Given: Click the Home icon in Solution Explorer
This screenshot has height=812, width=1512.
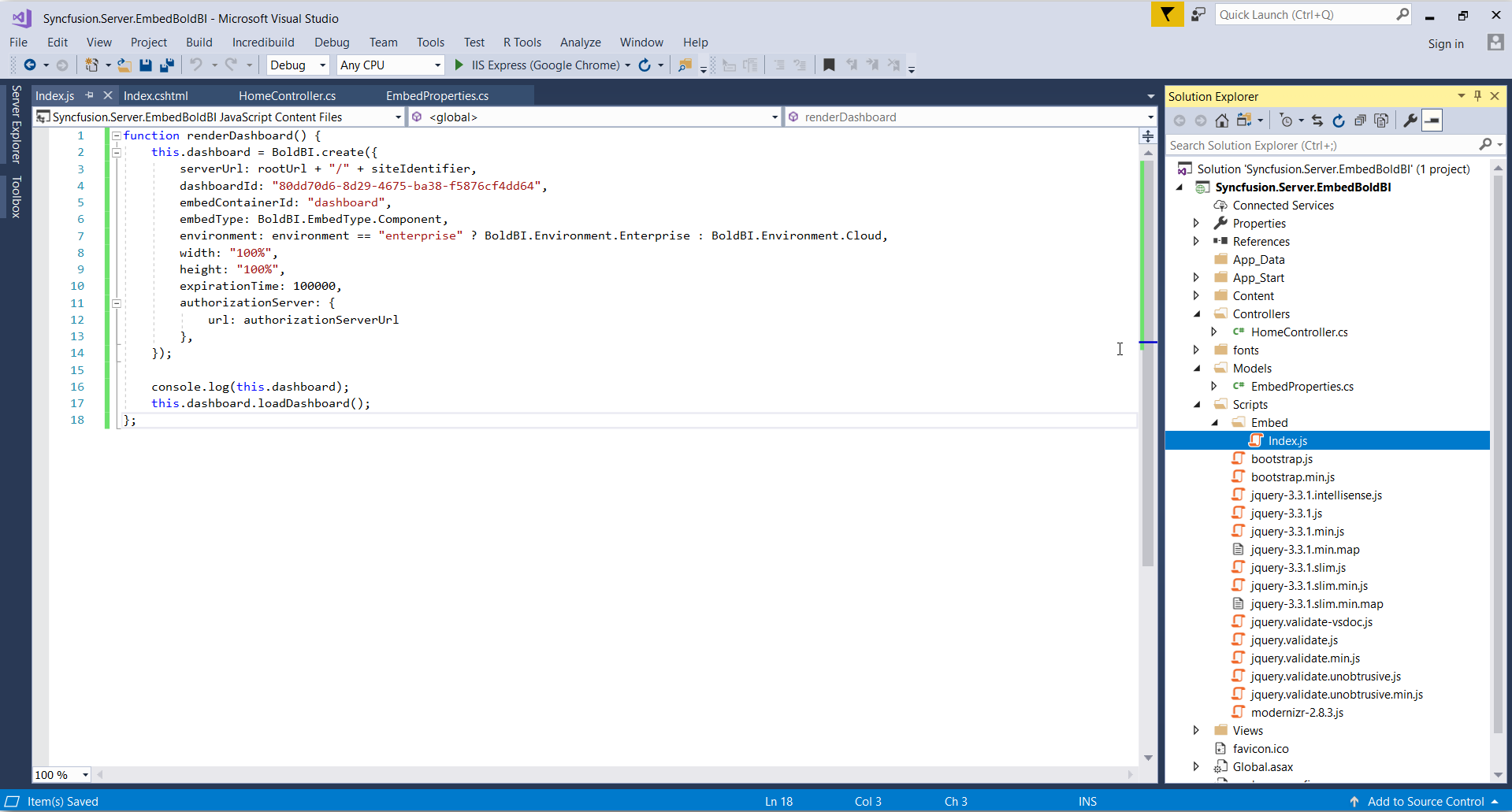Looking at the screenshot, I should pyautogui.click(x=1222, y=120).
